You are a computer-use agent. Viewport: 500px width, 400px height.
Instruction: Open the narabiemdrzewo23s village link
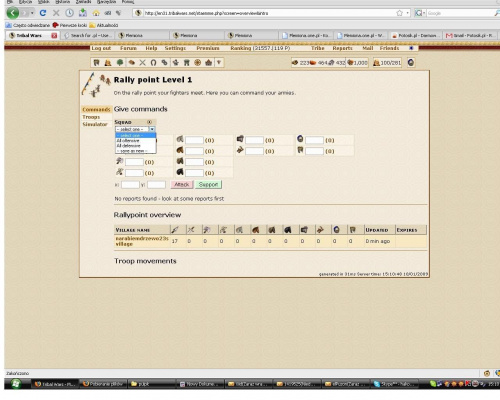[x=142, y=241]
